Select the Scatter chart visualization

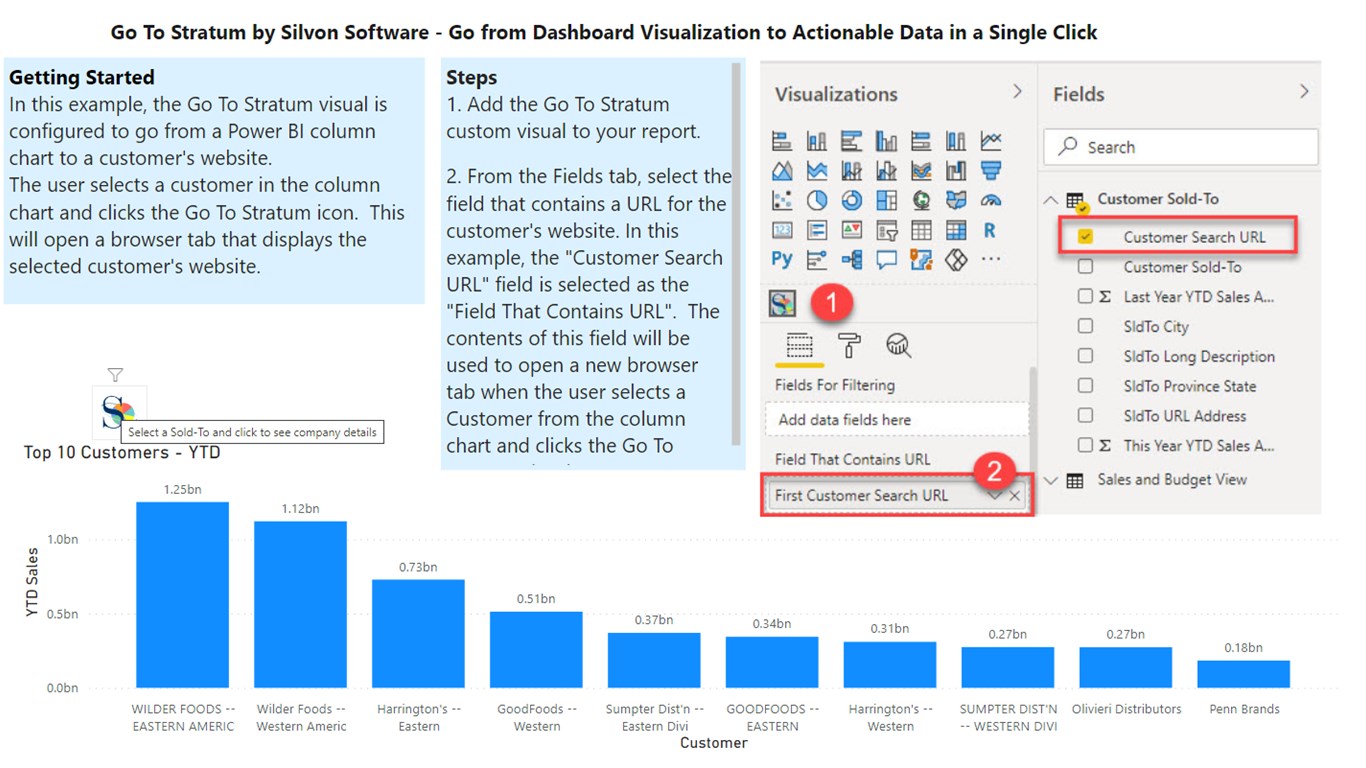click(782, 200)
